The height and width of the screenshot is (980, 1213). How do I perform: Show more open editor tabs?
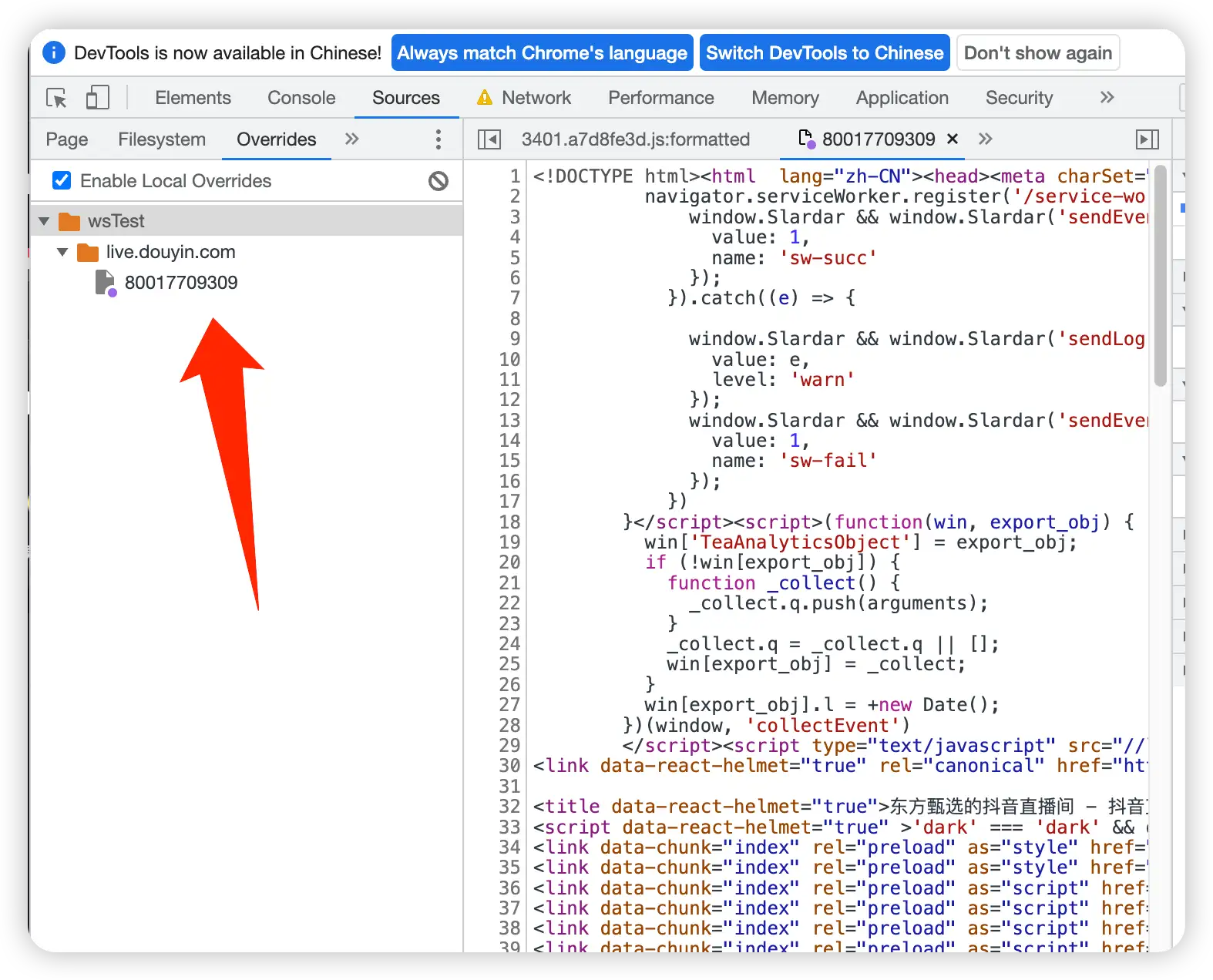(985, 139)
